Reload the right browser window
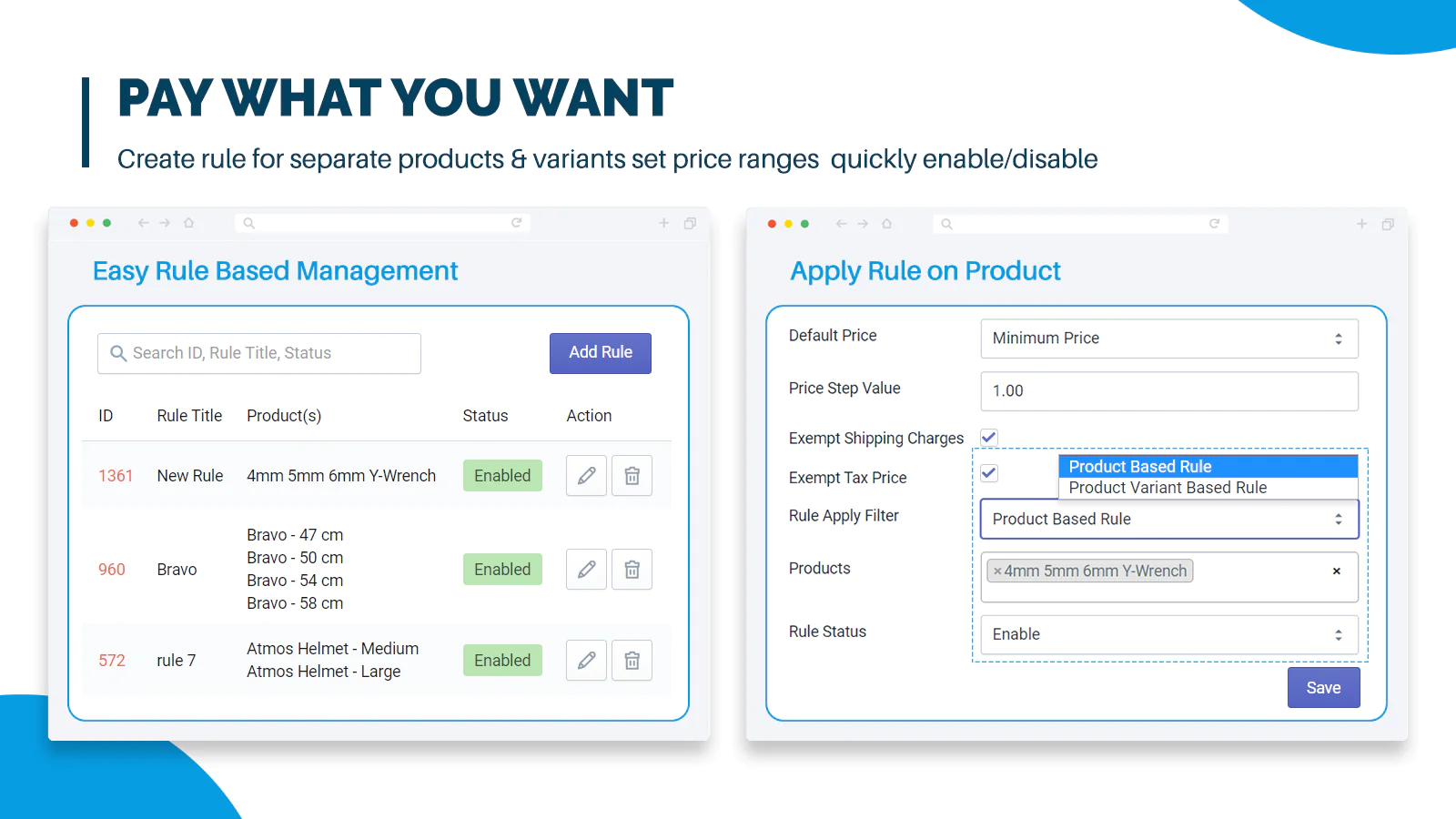1456x819 pixels. tap(1214, 223)
